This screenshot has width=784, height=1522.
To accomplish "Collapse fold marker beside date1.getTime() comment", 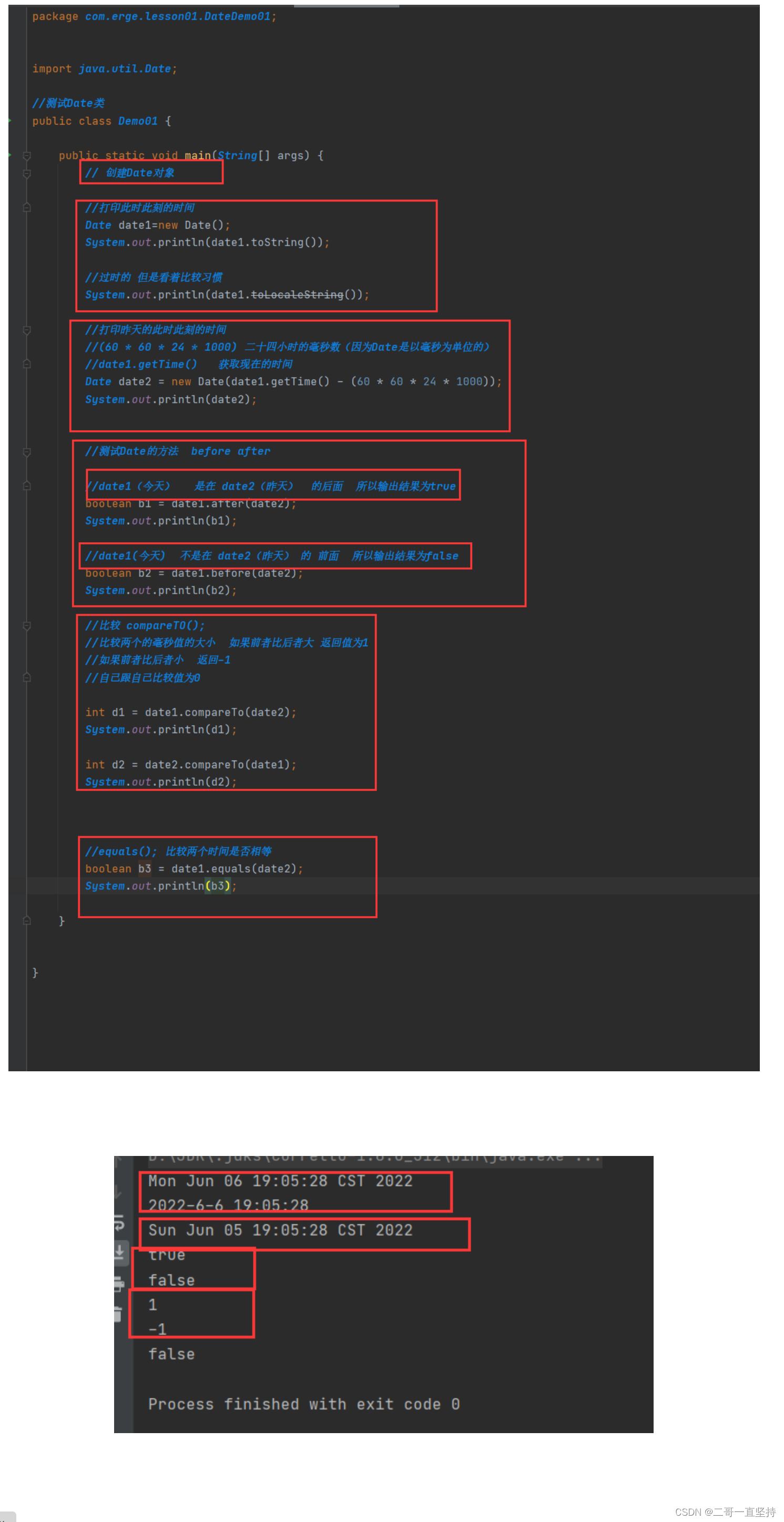I will (x=27, y=364).
